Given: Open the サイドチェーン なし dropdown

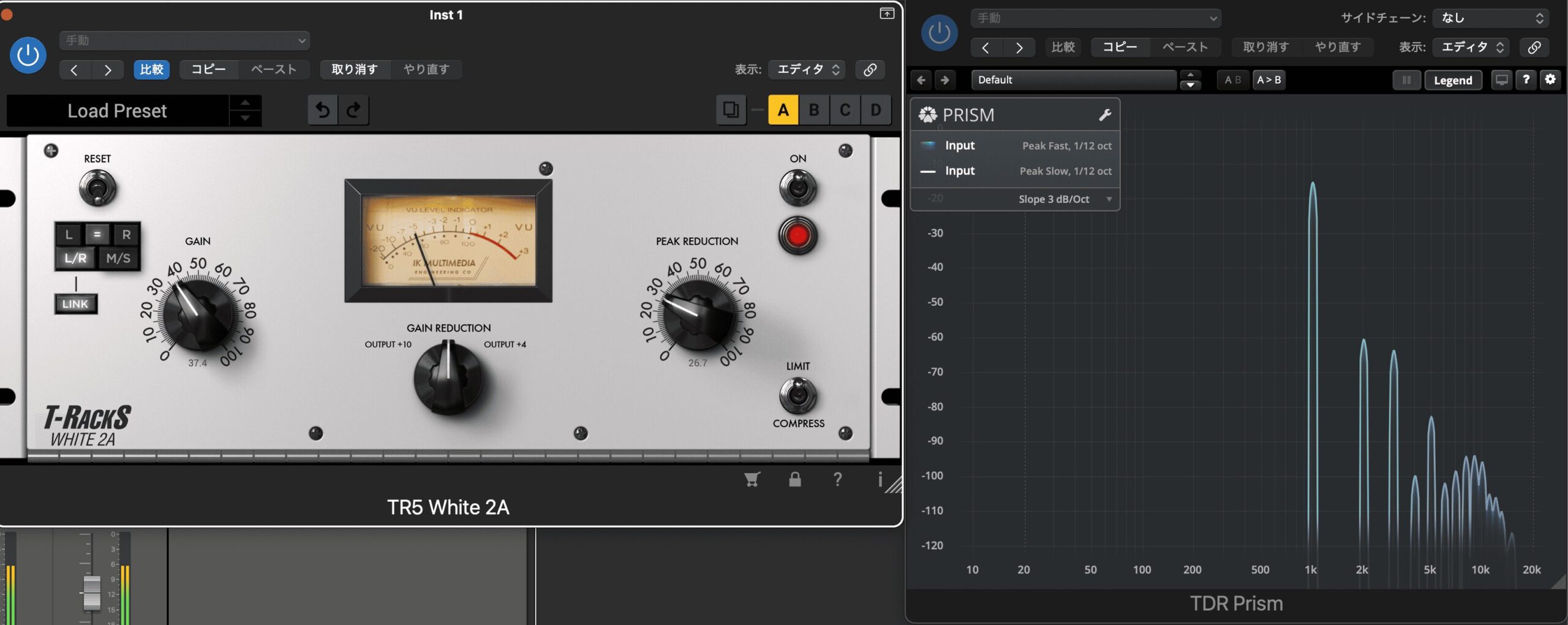Looking at the screenshot, I should pyautogui.click(x=1490, y=18).
